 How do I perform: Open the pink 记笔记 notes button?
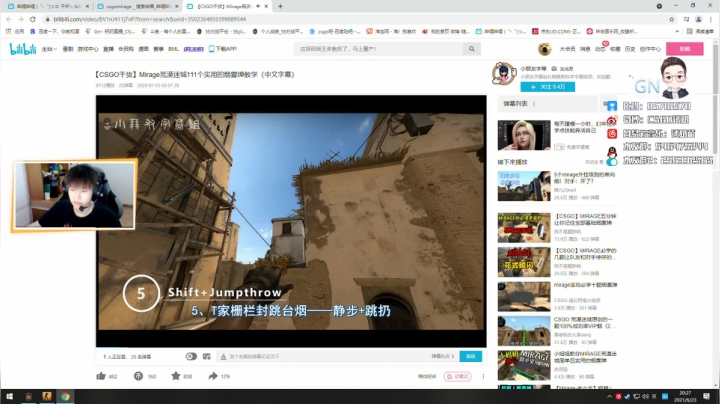[457, 376]
